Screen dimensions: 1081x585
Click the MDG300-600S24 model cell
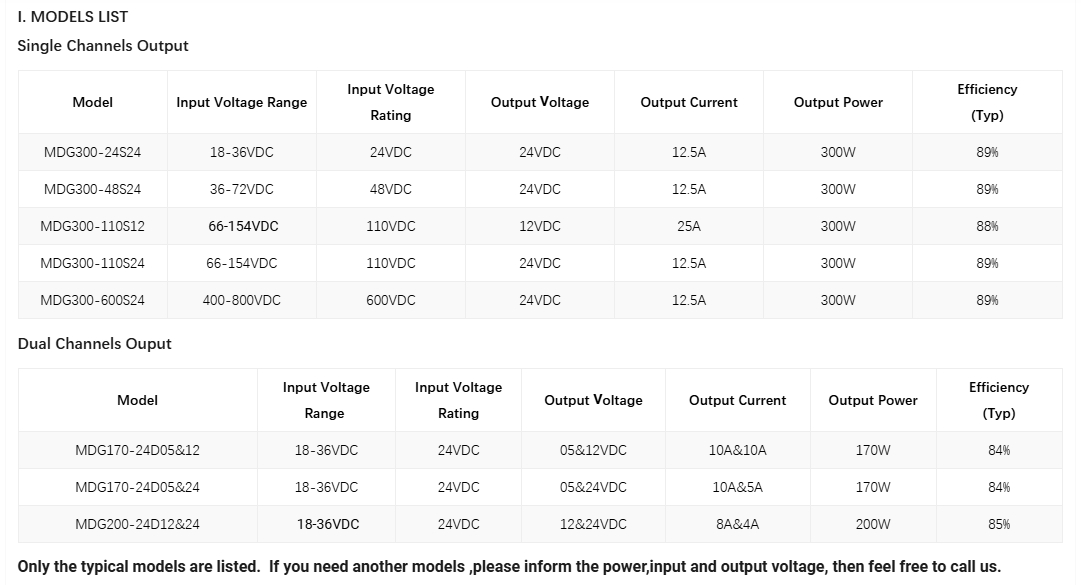coord(92,300)
